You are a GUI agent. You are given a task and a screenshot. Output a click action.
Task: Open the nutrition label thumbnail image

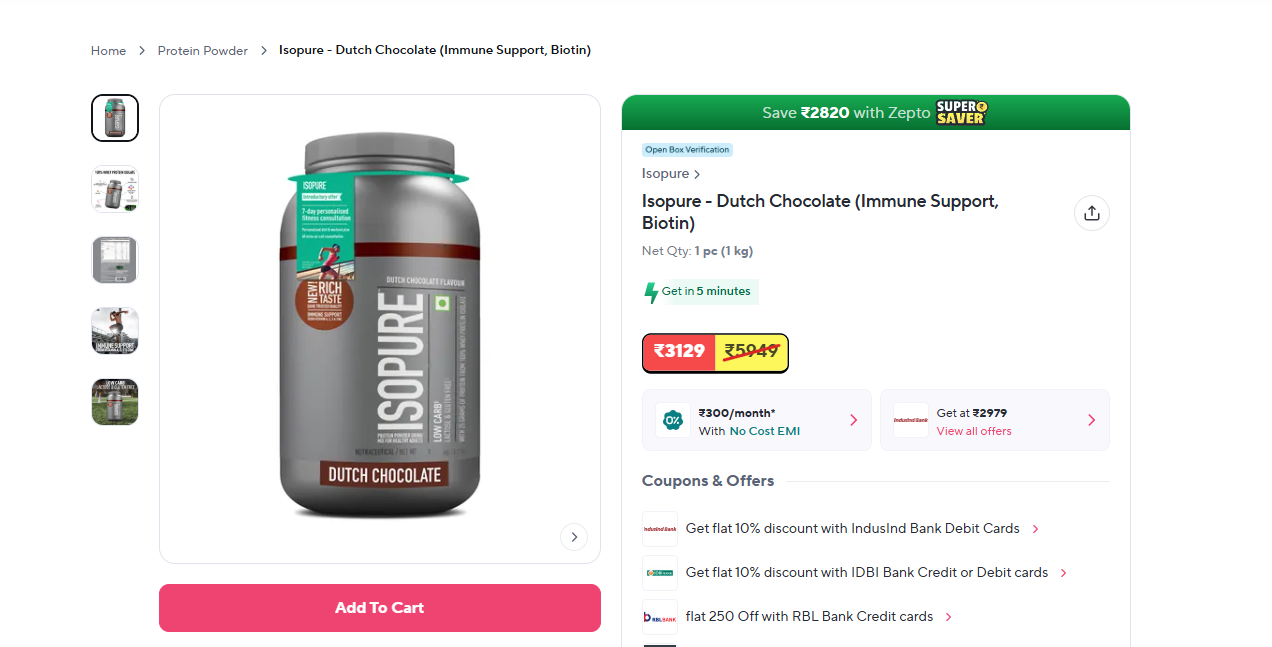pyautogui.click(x=115, y=260)
